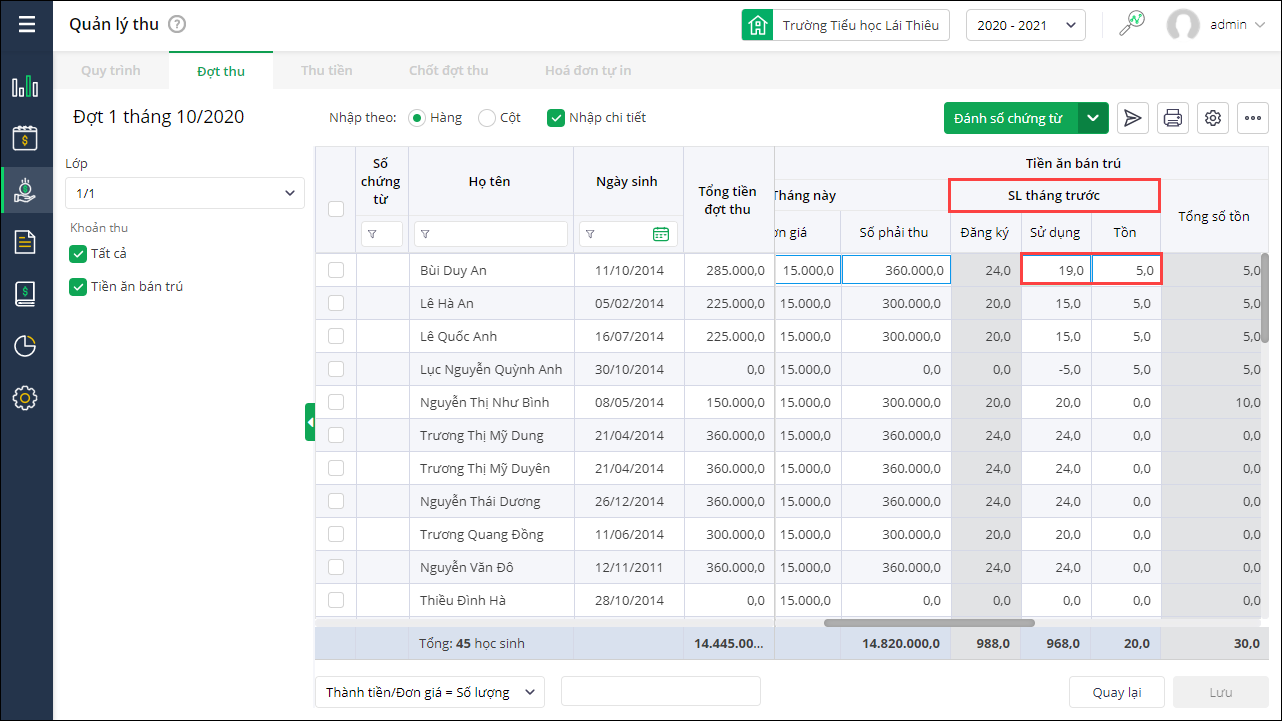1282x721 pixels.
Task: Toggle the Nhập chi tiết checkbox
Action: pos(556,118)
